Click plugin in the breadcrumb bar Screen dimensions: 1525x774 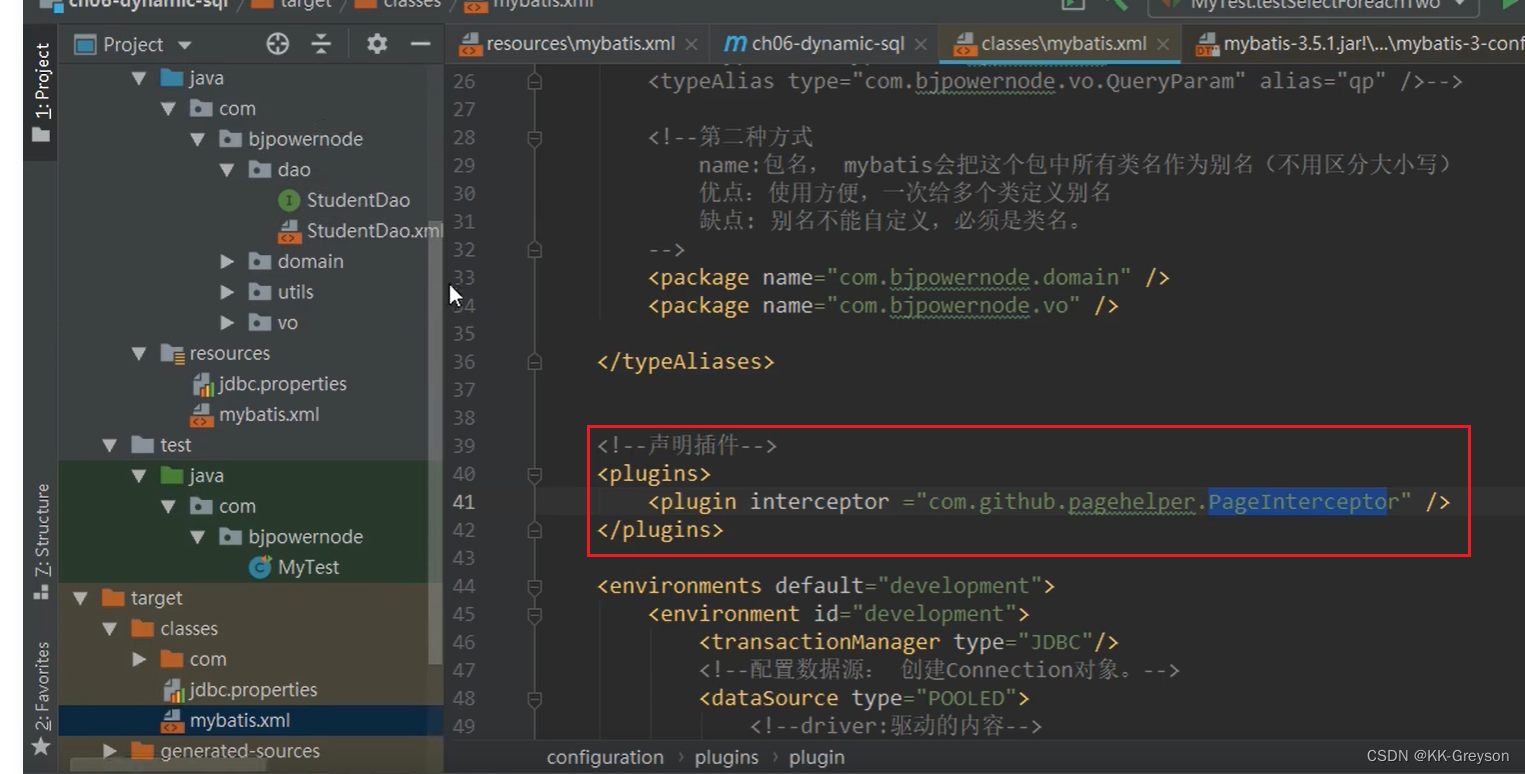817,757
